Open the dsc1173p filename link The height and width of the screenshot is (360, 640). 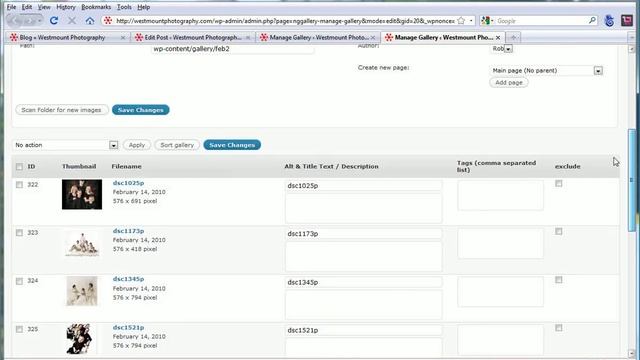128,231
